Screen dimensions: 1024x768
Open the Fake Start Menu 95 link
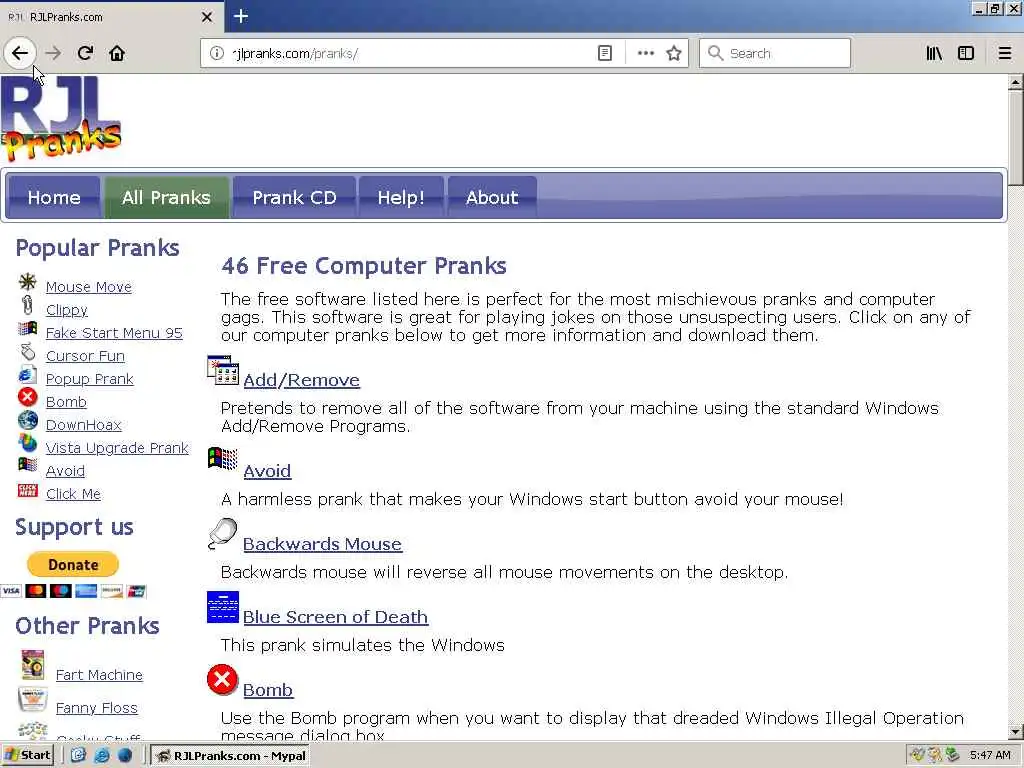click(114, 333)
